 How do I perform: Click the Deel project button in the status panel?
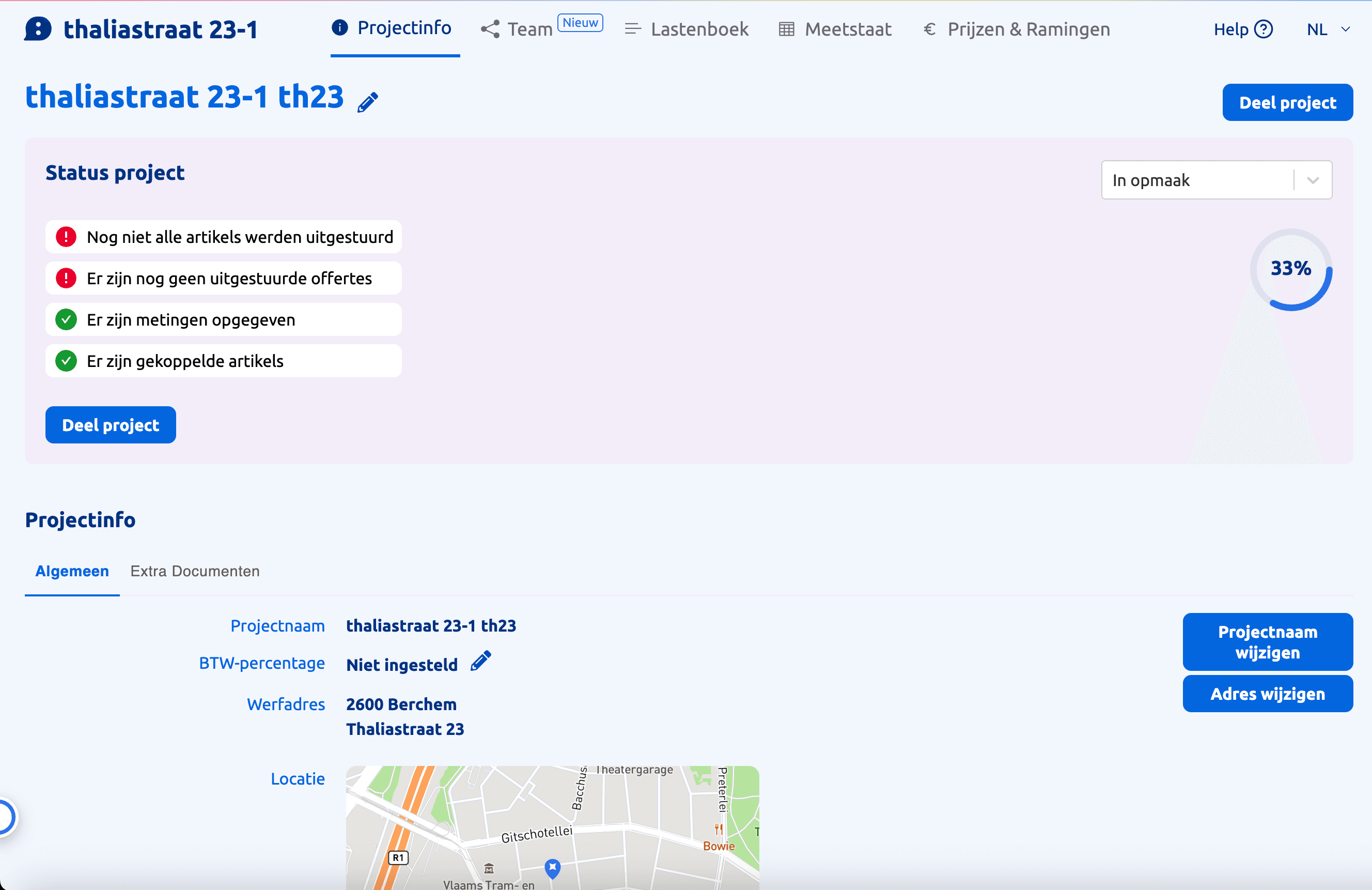pyautogui.click(x=111, y=425)
